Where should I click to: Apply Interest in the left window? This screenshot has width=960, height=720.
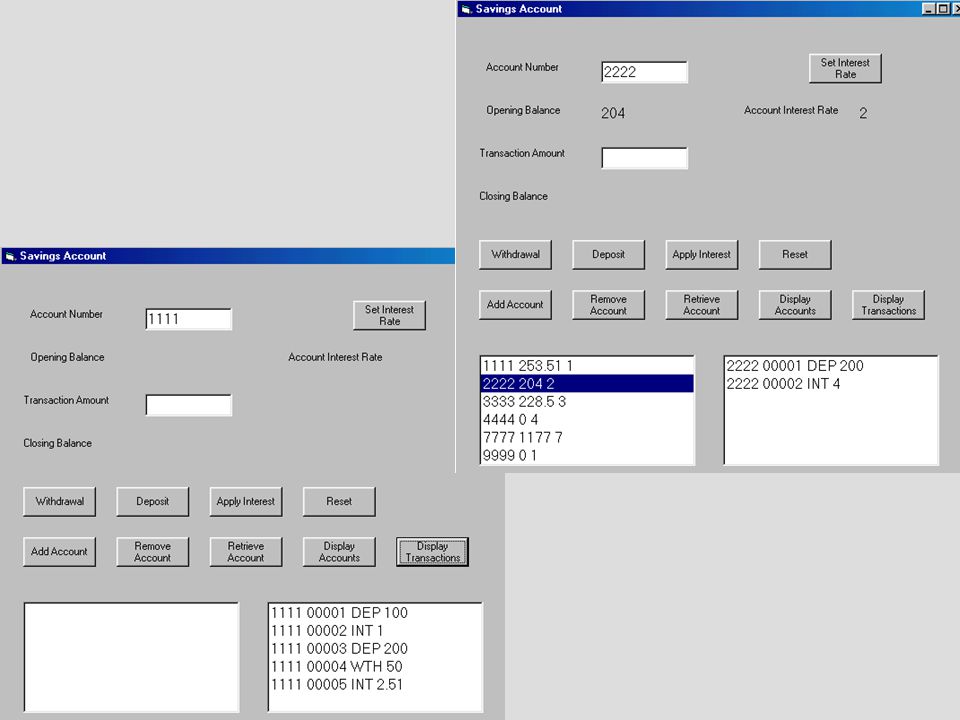click(x=246, y=501)
